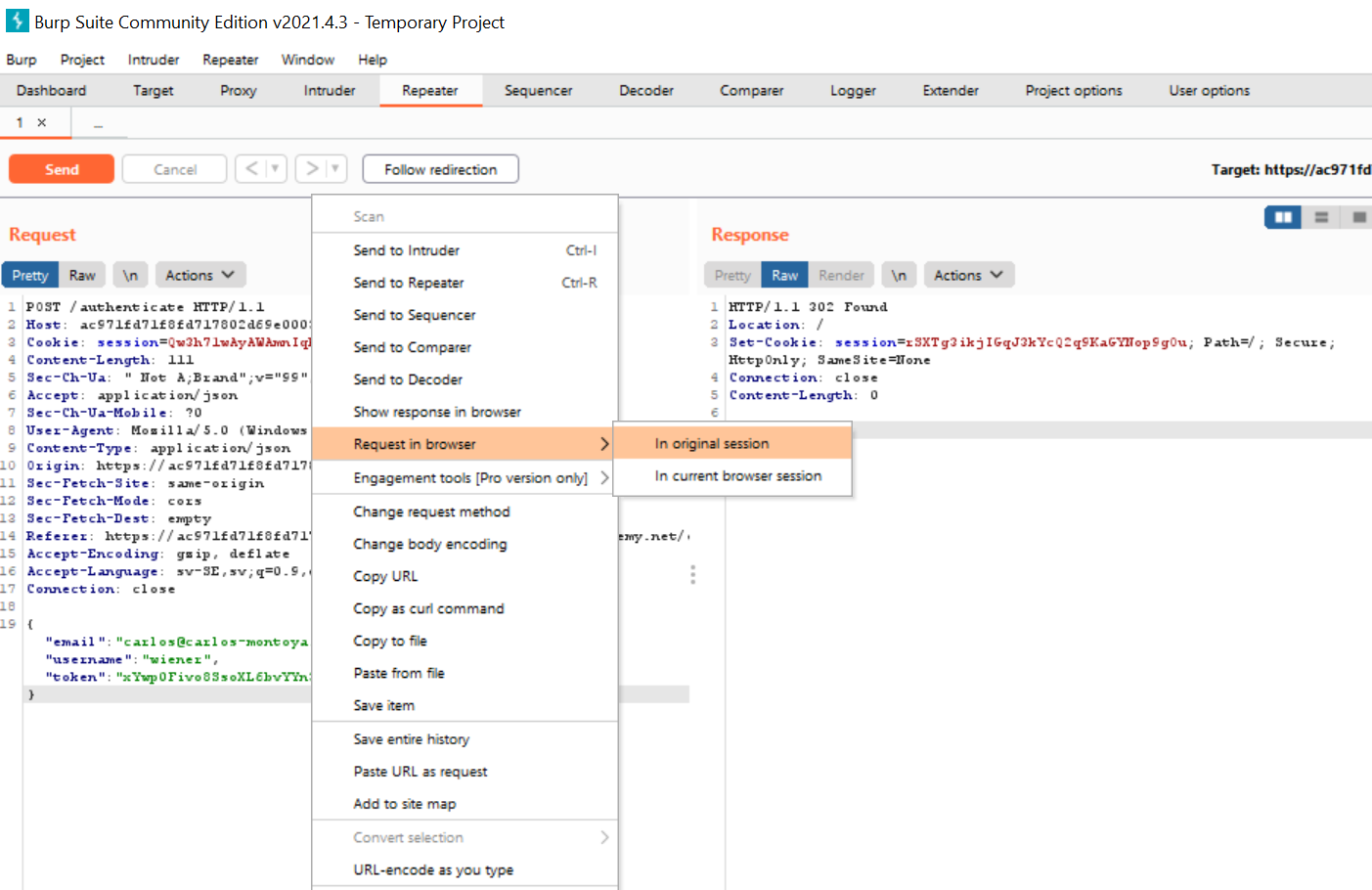Viewport: 1372px width, 890px height.
Task: Open the back history dropdown arrow
Action: [276, 168]
